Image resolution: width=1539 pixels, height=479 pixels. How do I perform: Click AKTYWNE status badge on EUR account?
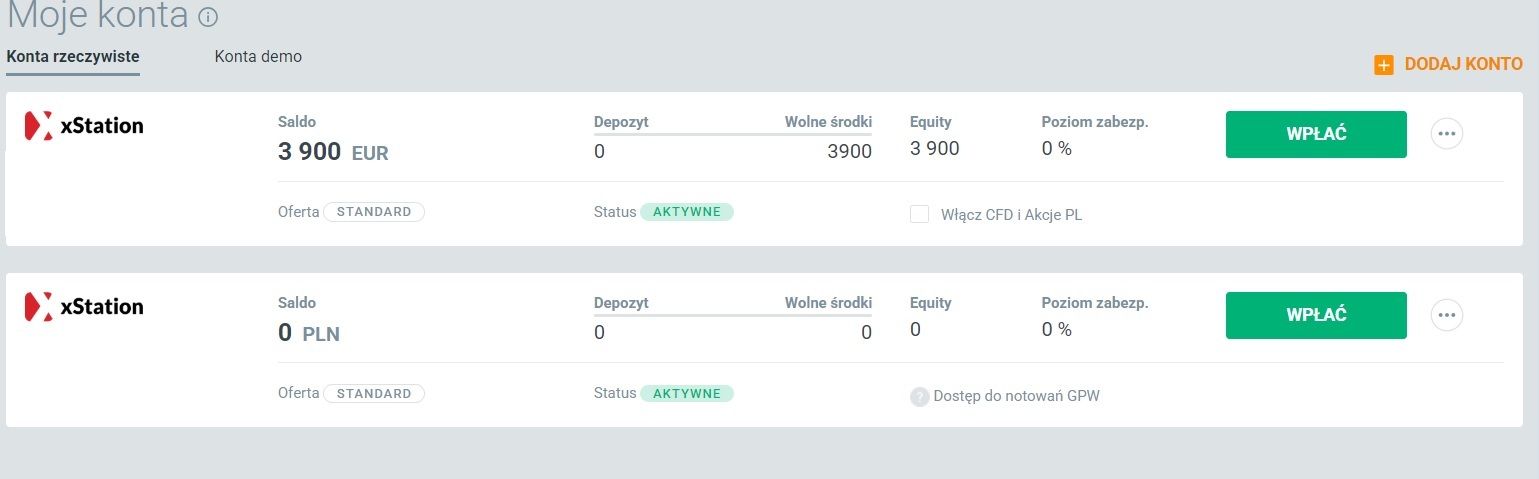687,212
